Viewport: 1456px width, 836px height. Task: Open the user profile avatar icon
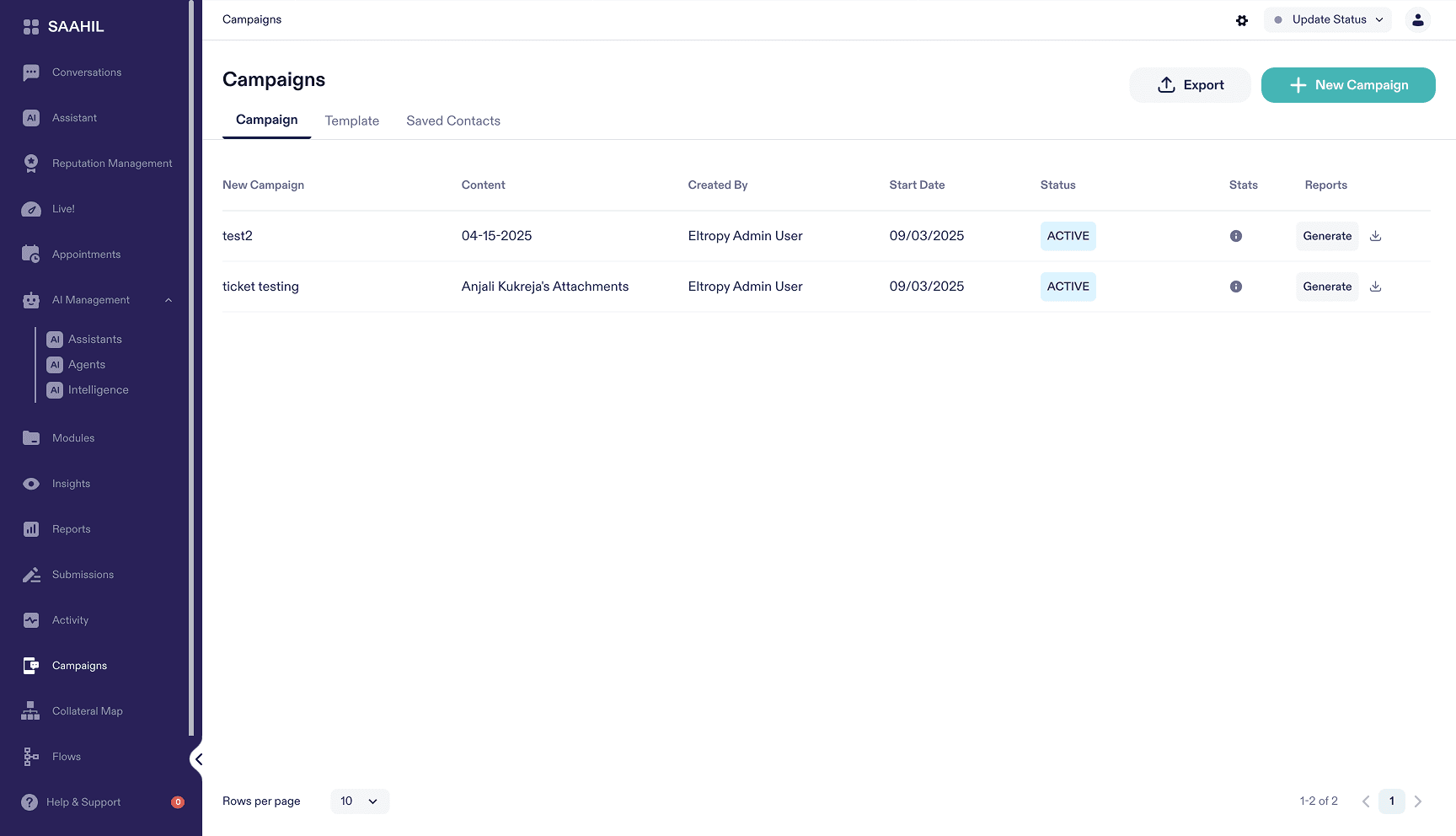pyautogui.click(x=1418, y=20)
